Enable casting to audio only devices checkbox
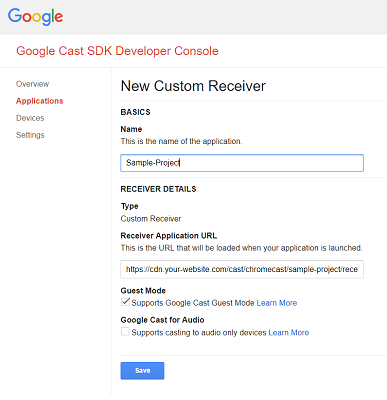Screen dimensions: 387x400 click(125, 332)
